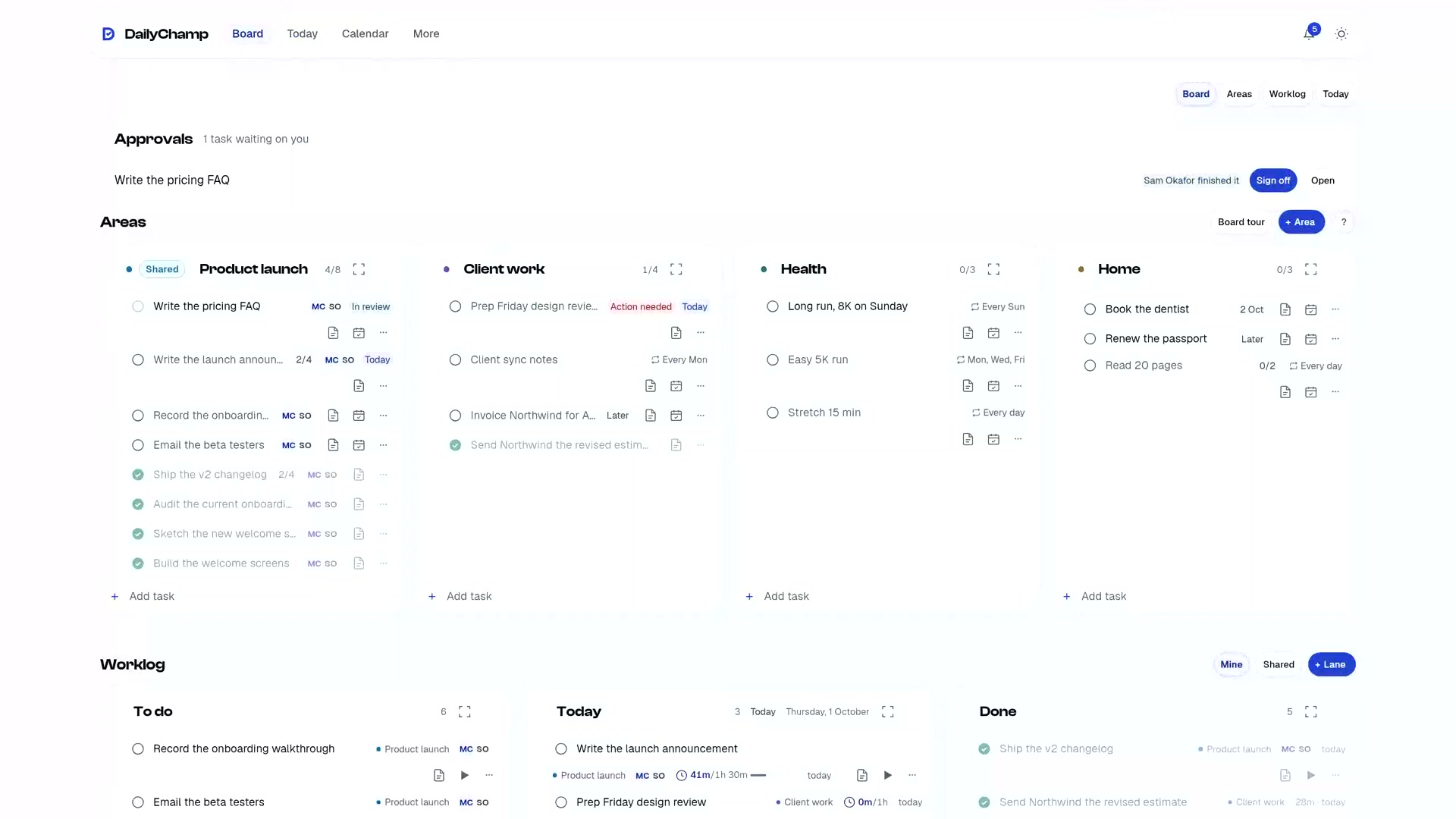The image size is (1456, 819).
Task: Click Sign off for pricing FAQ
Action: (x=1273, y=180)
